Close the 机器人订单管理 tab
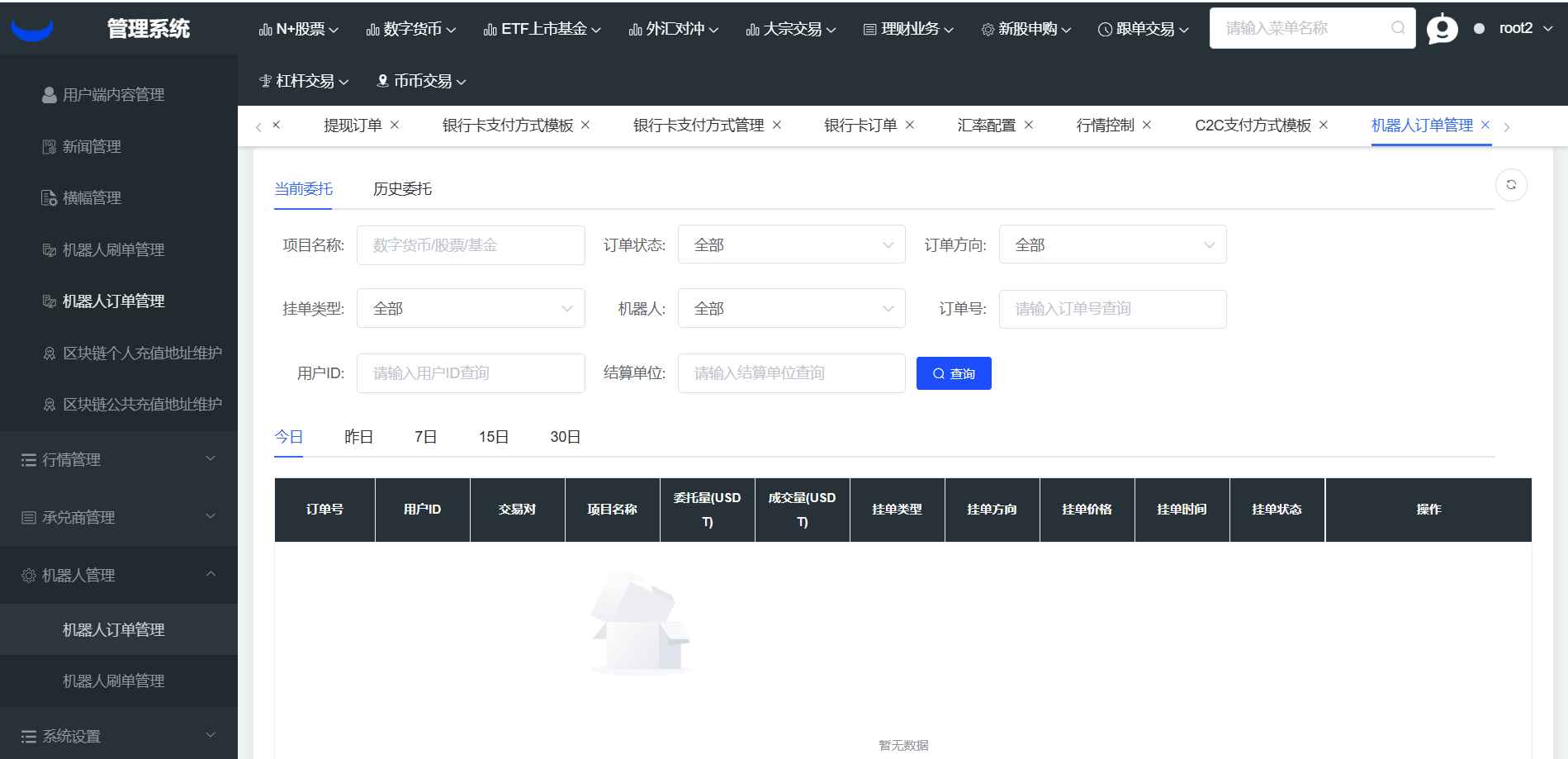Image resolution: width=1568 pixels, height=759 pixels. click(x=1485, y=125)
